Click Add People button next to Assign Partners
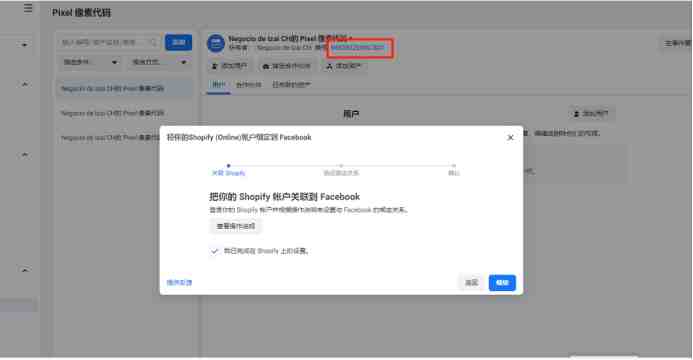The image size is (693, 360). 229,66
